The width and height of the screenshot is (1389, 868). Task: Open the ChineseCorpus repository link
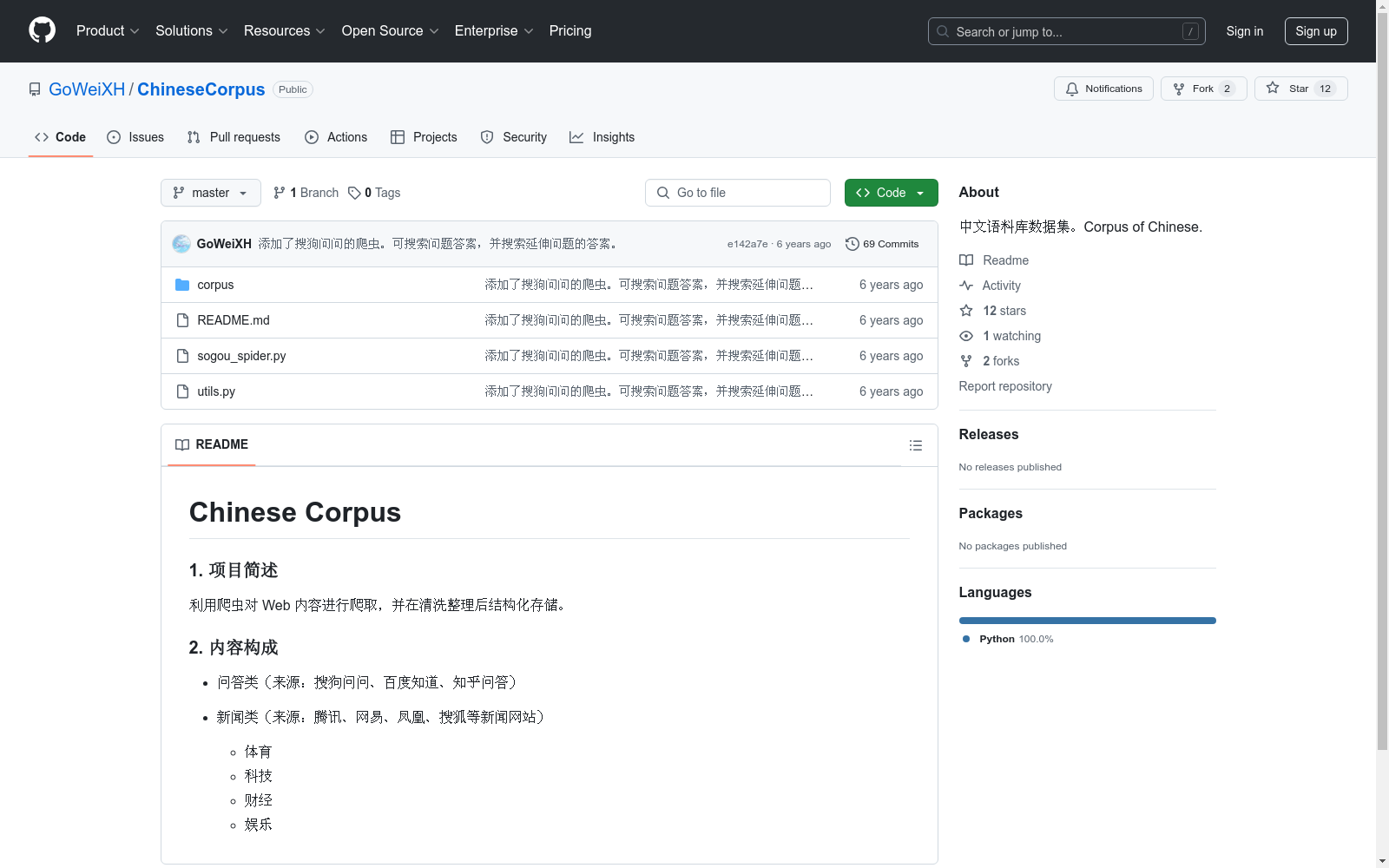pos(201,89)
